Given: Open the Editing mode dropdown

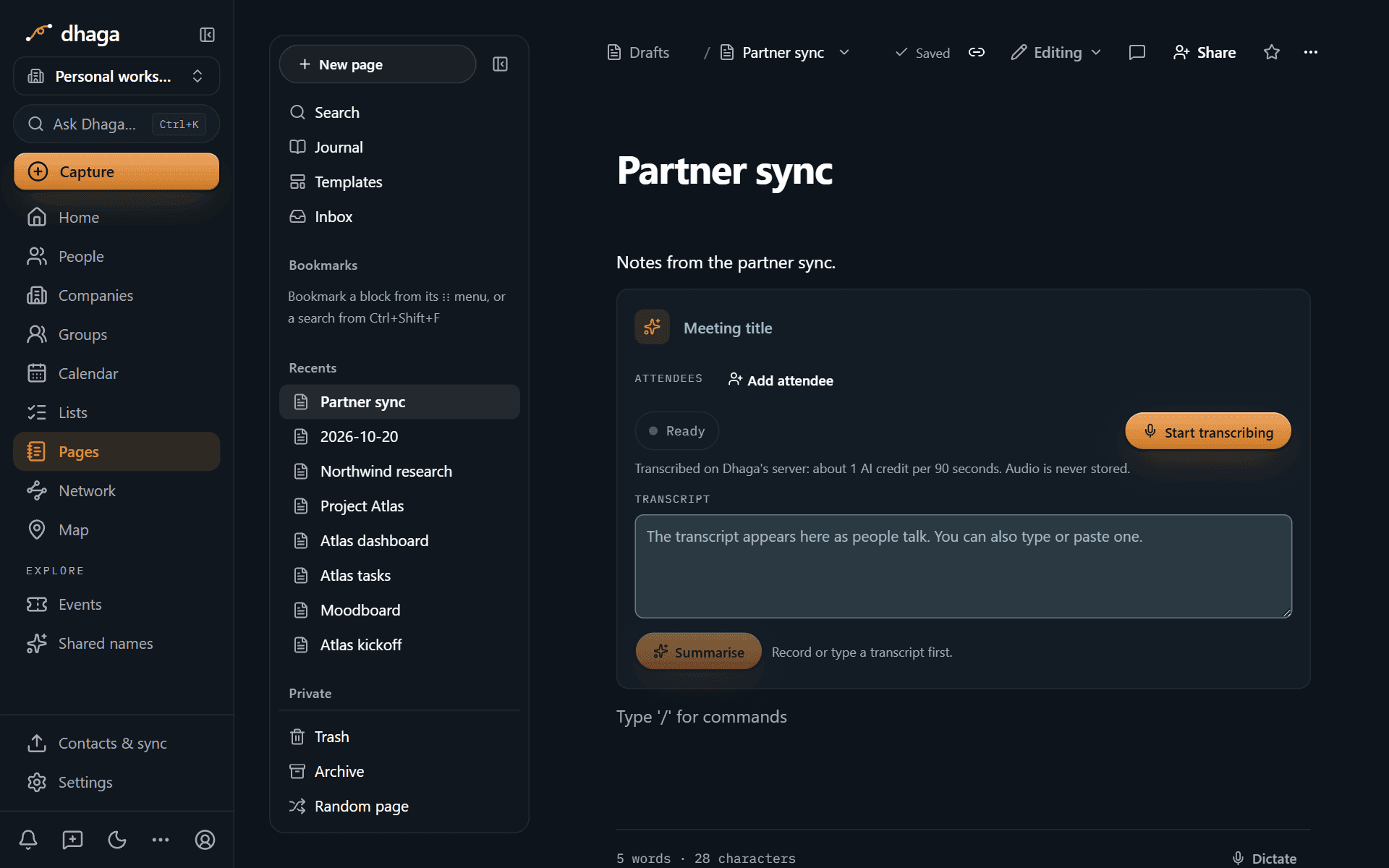Looking at the screenshot, I should point(1055,52).
